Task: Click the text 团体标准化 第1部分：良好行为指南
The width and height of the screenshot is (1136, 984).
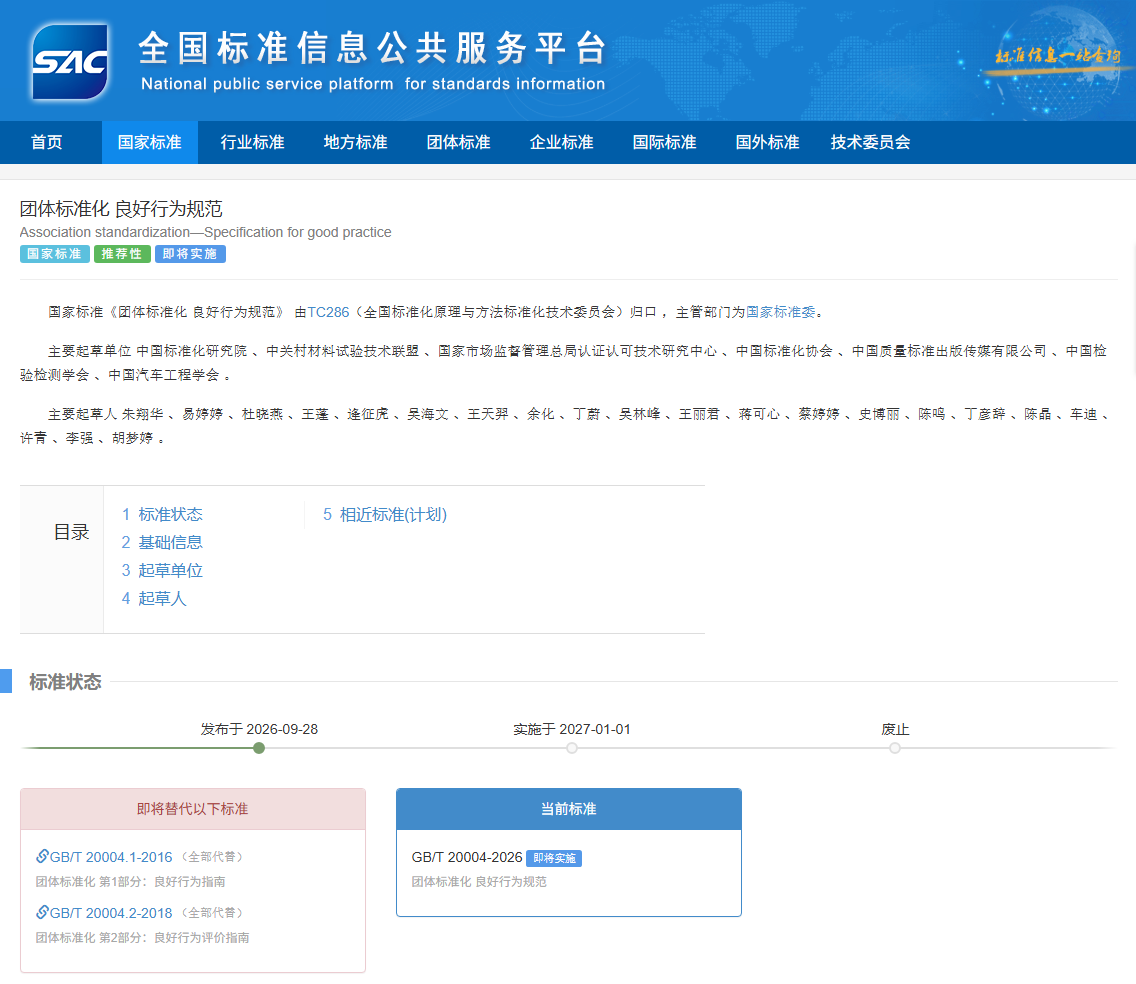Action: [130, 882]
